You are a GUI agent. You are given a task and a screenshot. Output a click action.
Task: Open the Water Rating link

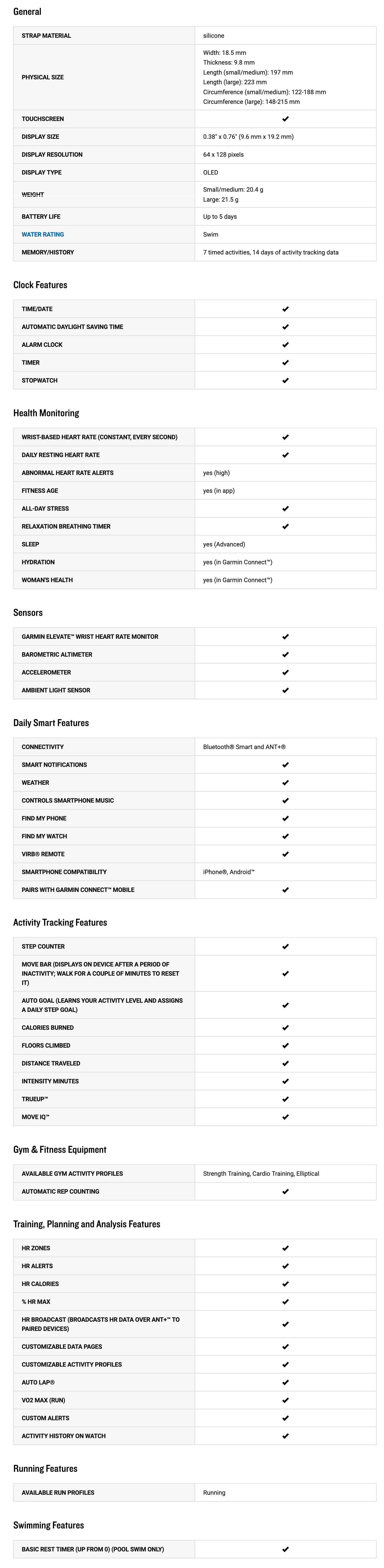(43, 234)
